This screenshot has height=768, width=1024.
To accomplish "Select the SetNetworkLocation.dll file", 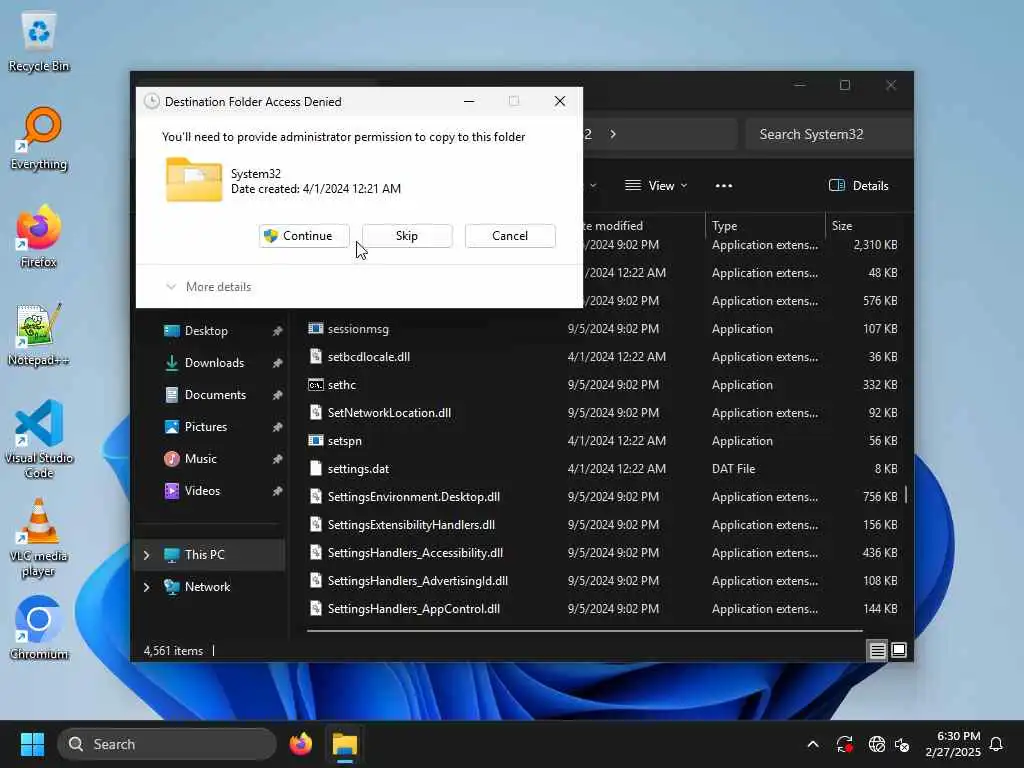I will click(389, 413).
